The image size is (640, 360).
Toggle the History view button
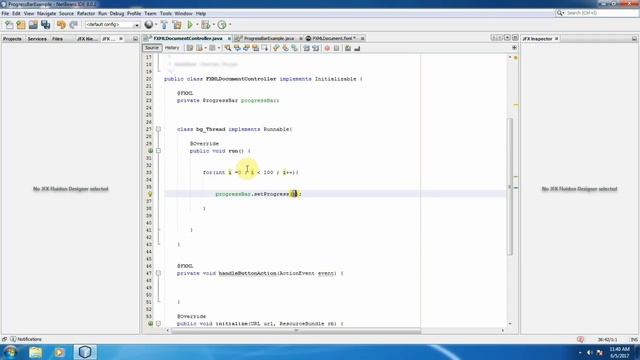(172, 48)
